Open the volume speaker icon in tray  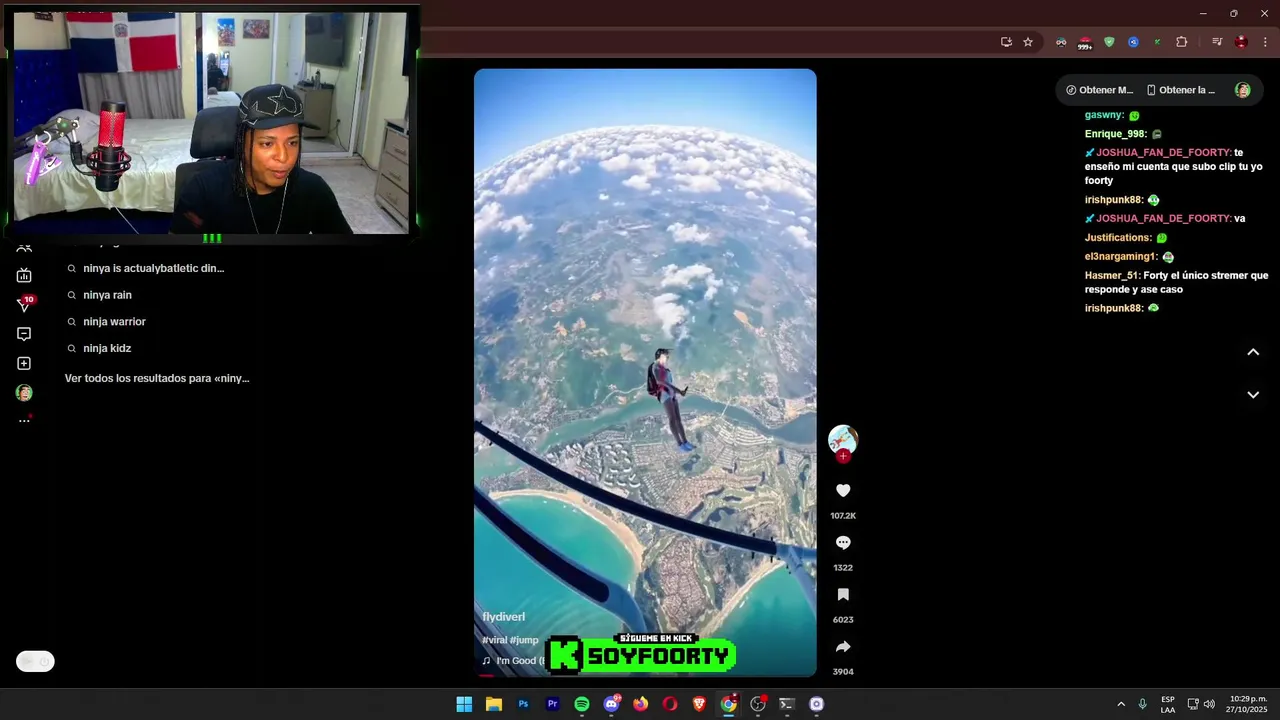coord(1209,704)
